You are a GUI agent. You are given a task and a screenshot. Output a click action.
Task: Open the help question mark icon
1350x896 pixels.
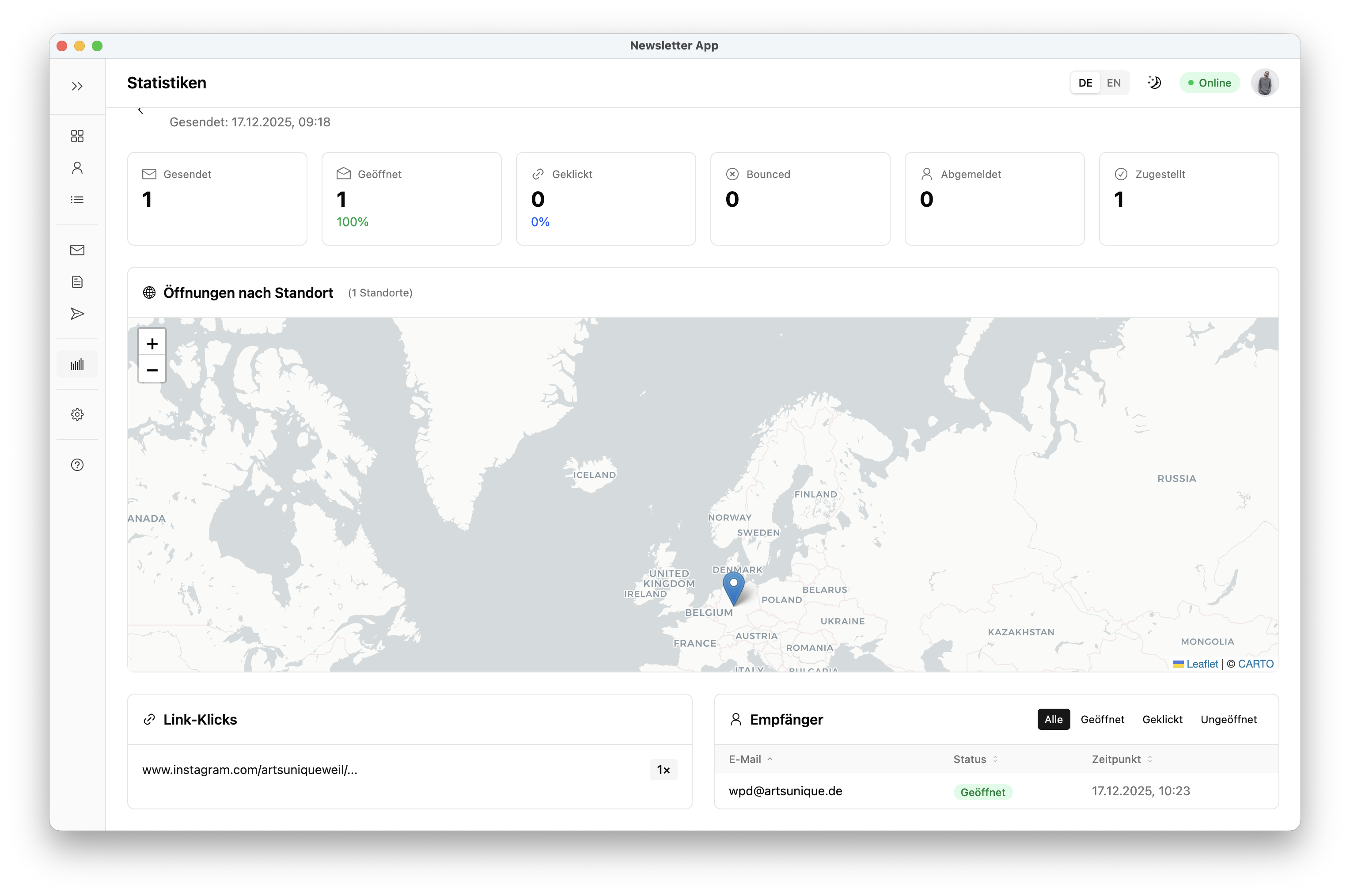[x=77, y=465]
